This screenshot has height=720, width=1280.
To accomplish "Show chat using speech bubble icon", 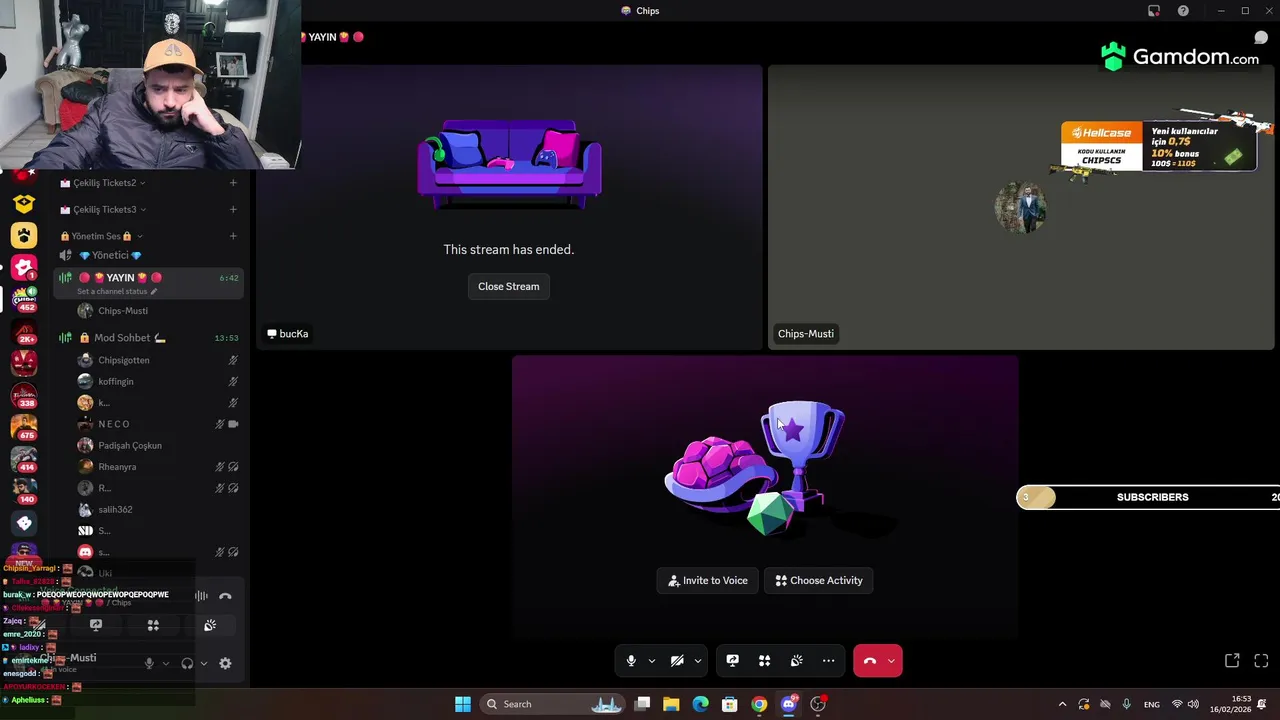I will pyautogui.click(x=1261, y=37).
